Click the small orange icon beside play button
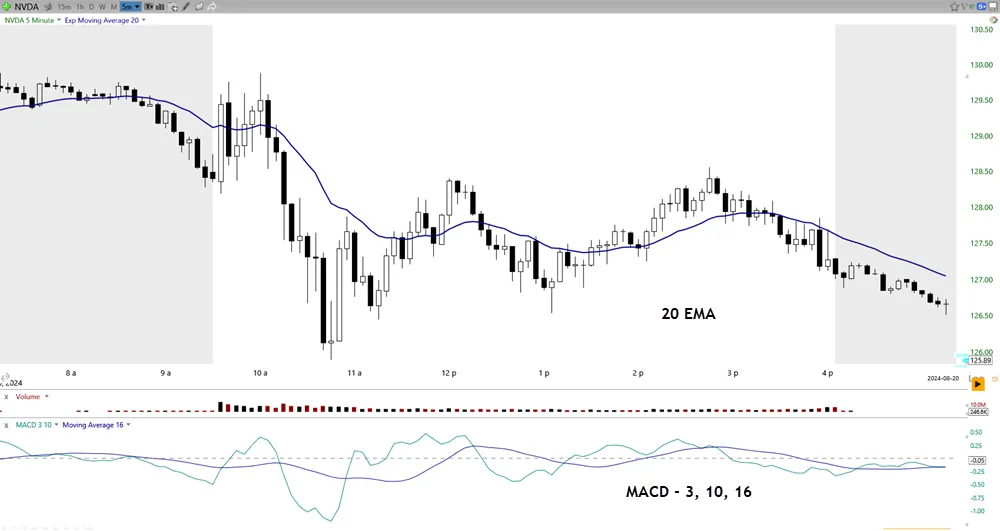The height and width of the screenshot is (531, 1000). (995, 379)
